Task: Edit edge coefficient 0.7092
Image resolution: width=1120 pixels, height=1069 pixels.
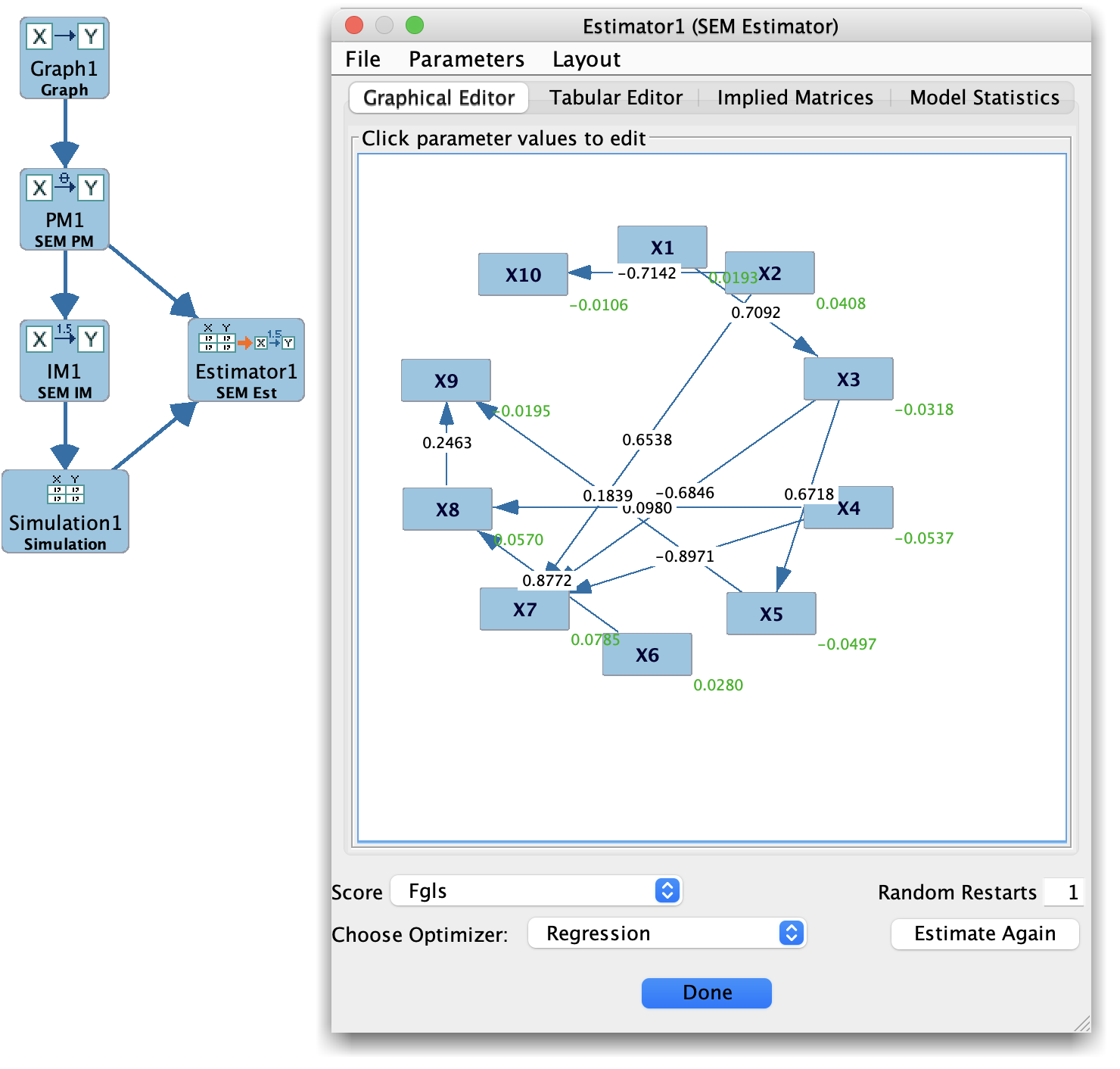Action: coord(755,313)
